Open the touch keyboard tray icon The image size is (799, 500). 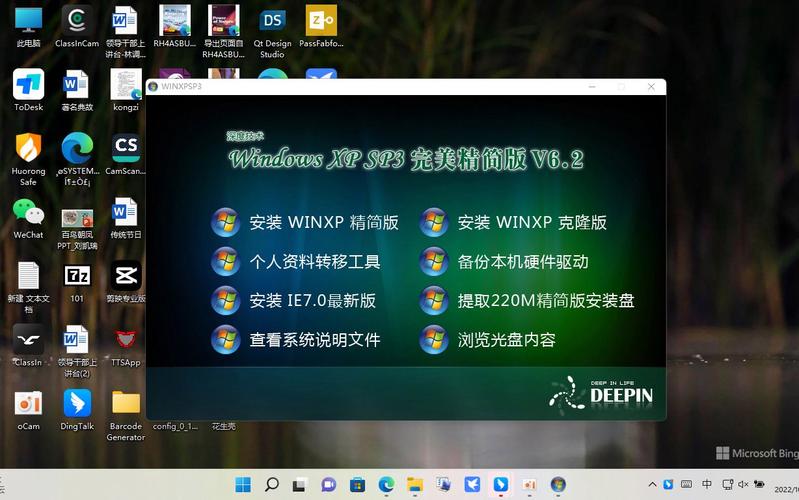[x=686, y=484]
